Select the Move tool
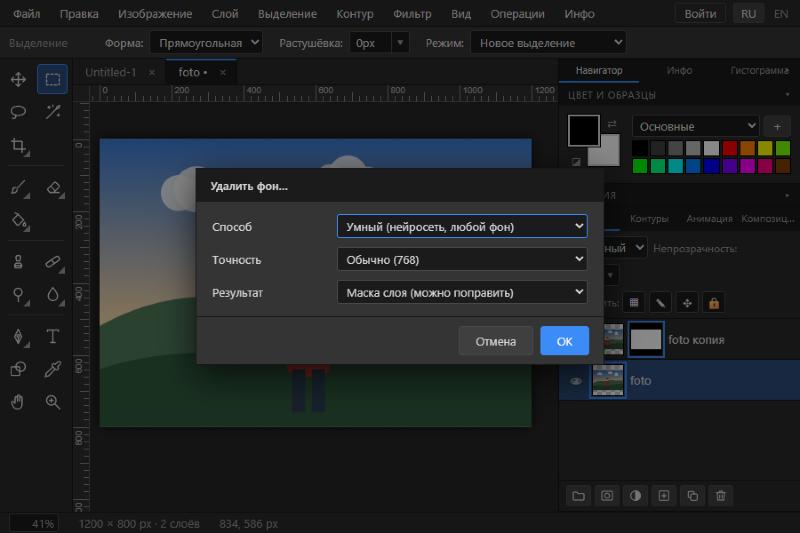Viewport: 800px width, 533px height. coord(18,80)
